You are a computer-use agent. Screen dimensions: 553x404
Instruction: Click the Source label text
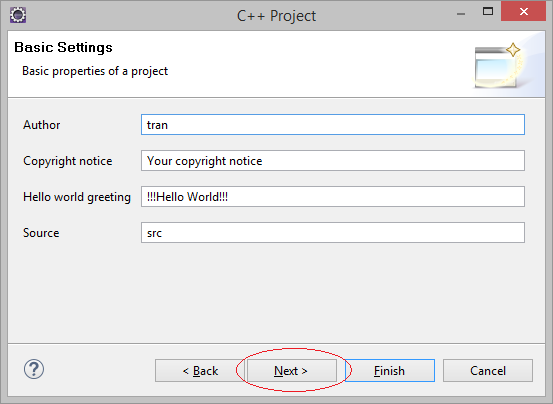(x=41, y=233)
